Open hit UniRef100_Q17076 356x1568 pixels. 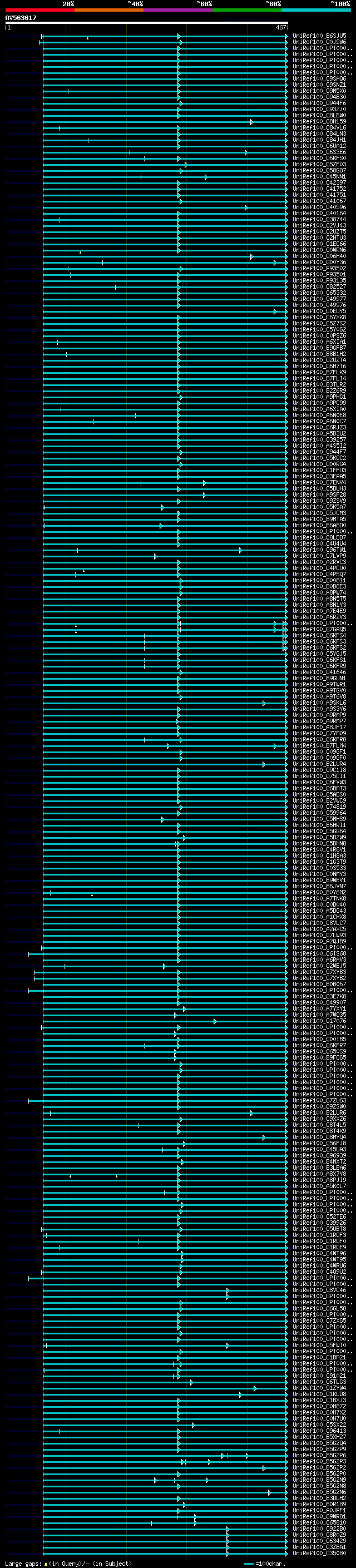coord(319,1021)
